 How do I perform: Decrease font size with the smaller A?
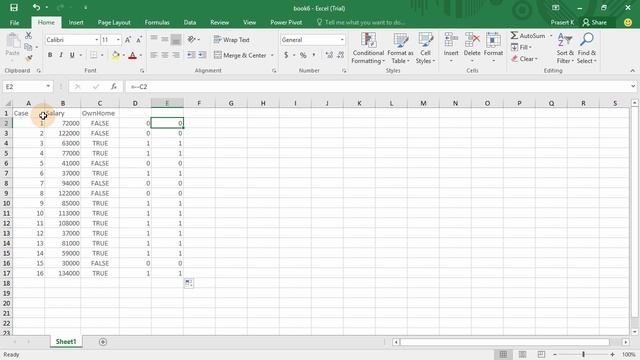(139, 40)
